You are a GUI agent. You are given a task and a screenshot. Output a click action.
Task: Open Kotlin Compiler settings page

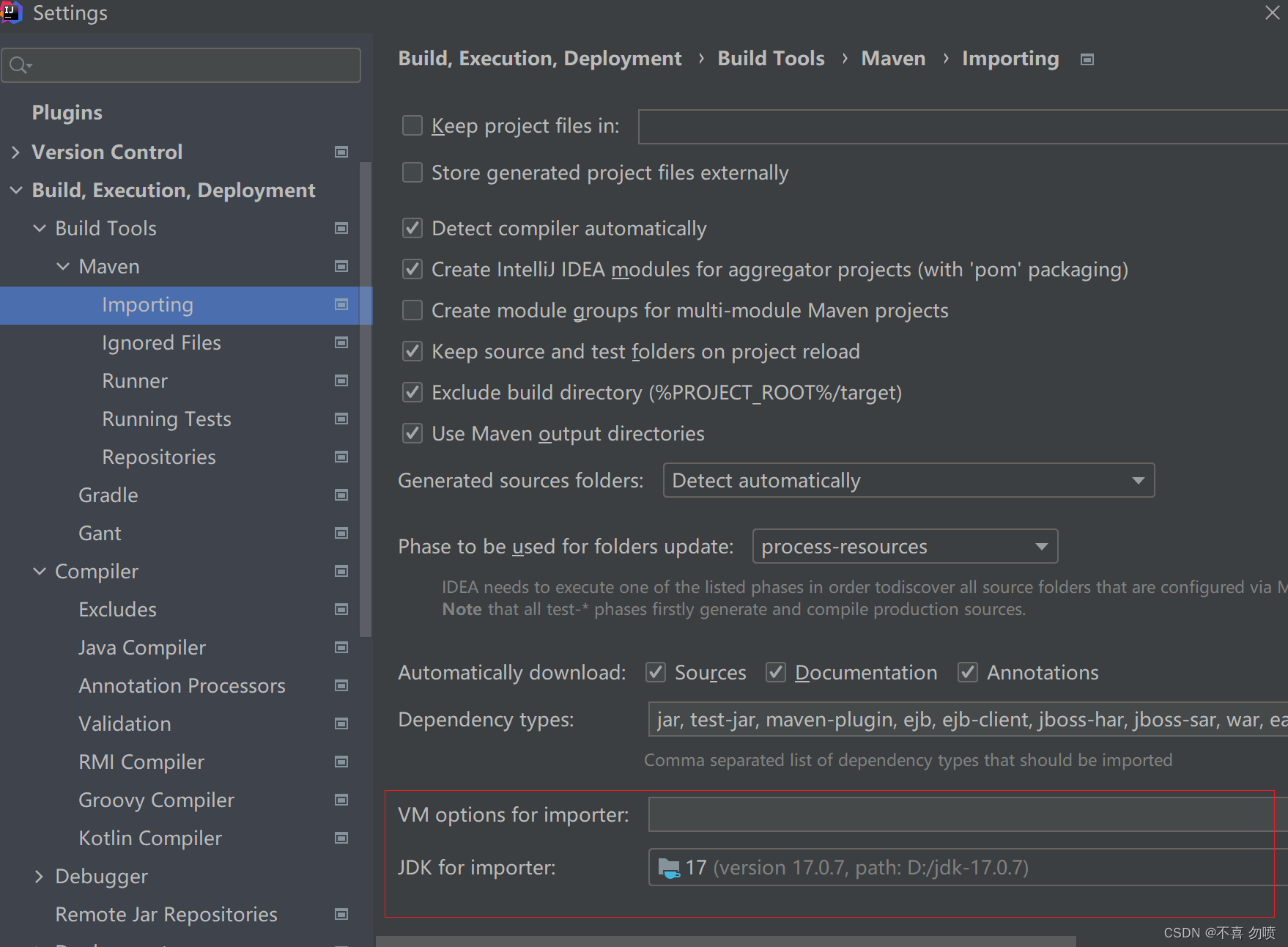pos(150,838)
